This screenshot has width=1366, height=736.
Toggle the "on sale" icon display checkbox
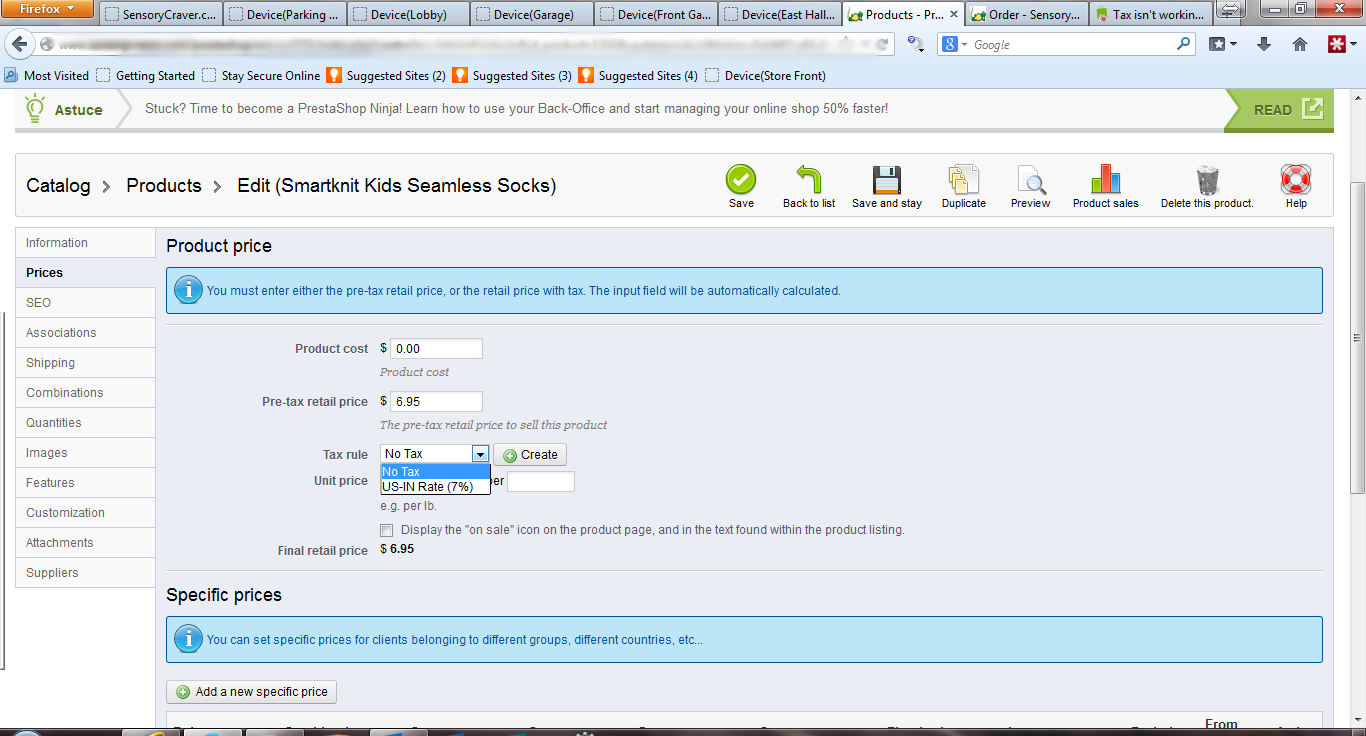click(387, 530)
